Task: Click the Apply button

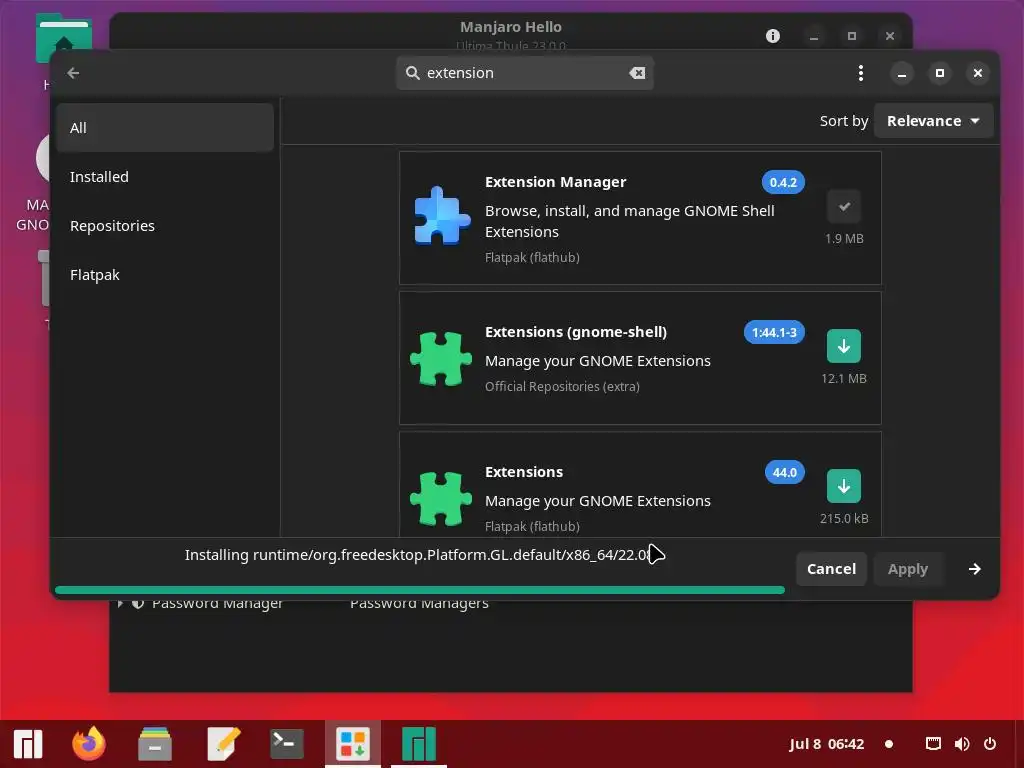Action: coord(908,569)
